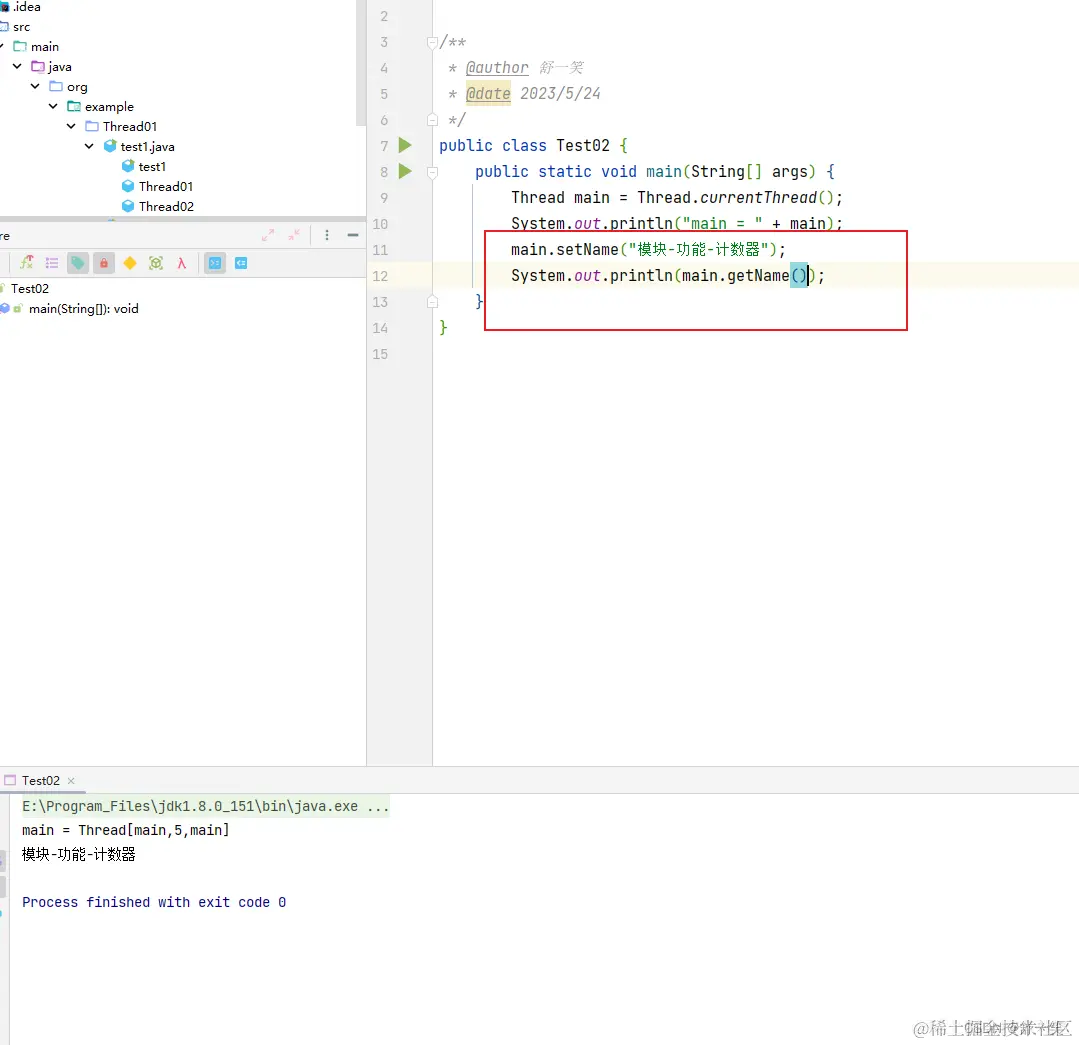Toggle the yellow diamond inherited filter
Image resolution: width=1079 pixels, height=1045 pixels.
[x=130, y=263]
